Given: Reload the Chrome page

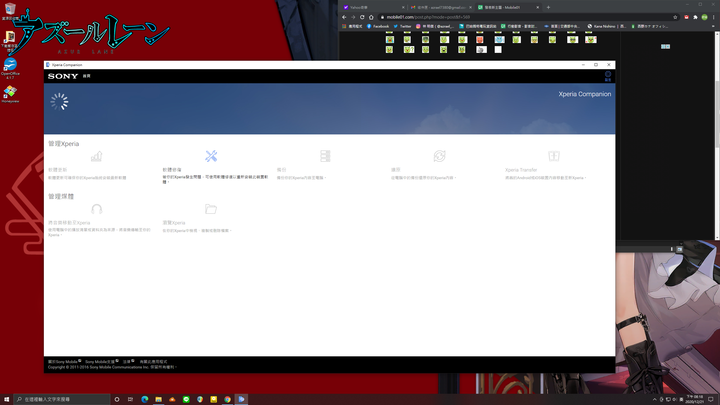Looking at the screenshot, I should click(x=362, y=17).
